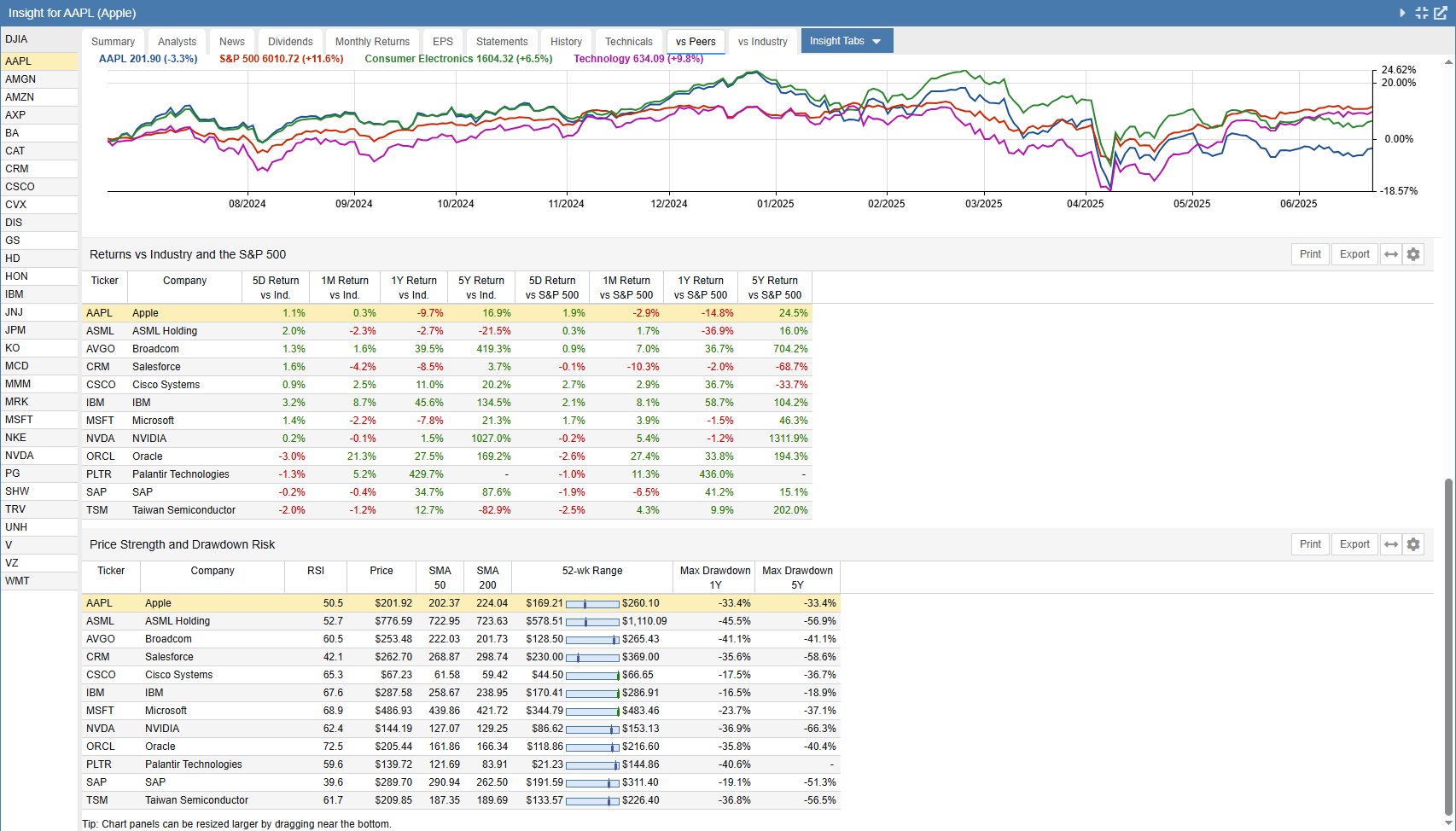Select AMGN in the ticker sidebar
This screenshot has width=1456, height=831.
click(x=39, y=79)
